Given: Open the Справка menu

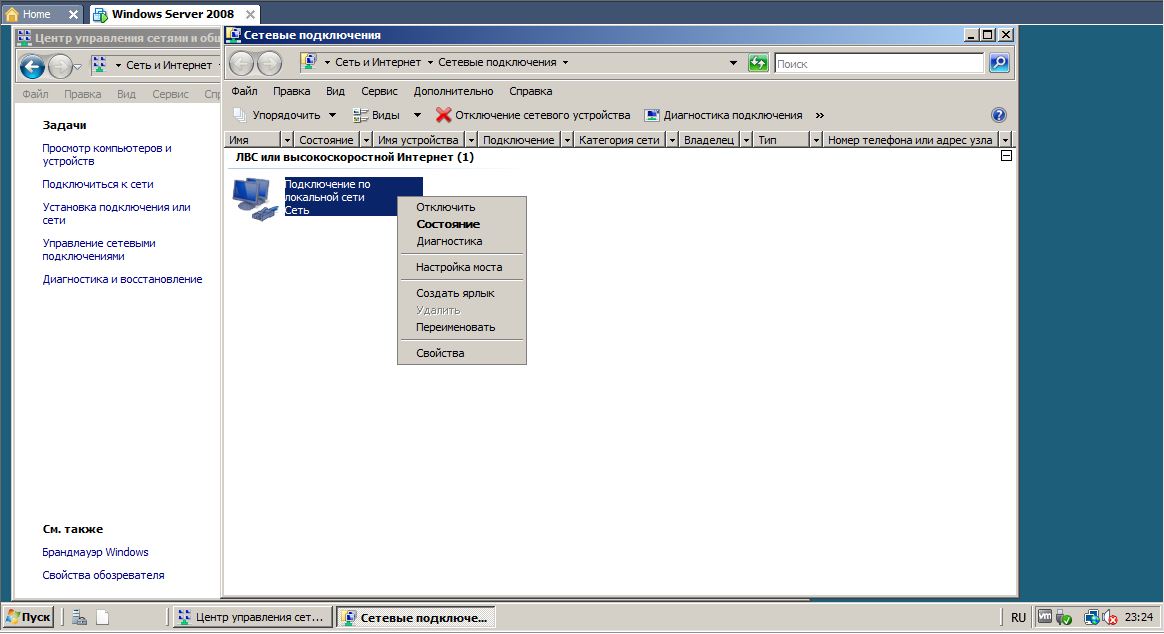Looking at the screenshot, I should [x=531, y=91].
